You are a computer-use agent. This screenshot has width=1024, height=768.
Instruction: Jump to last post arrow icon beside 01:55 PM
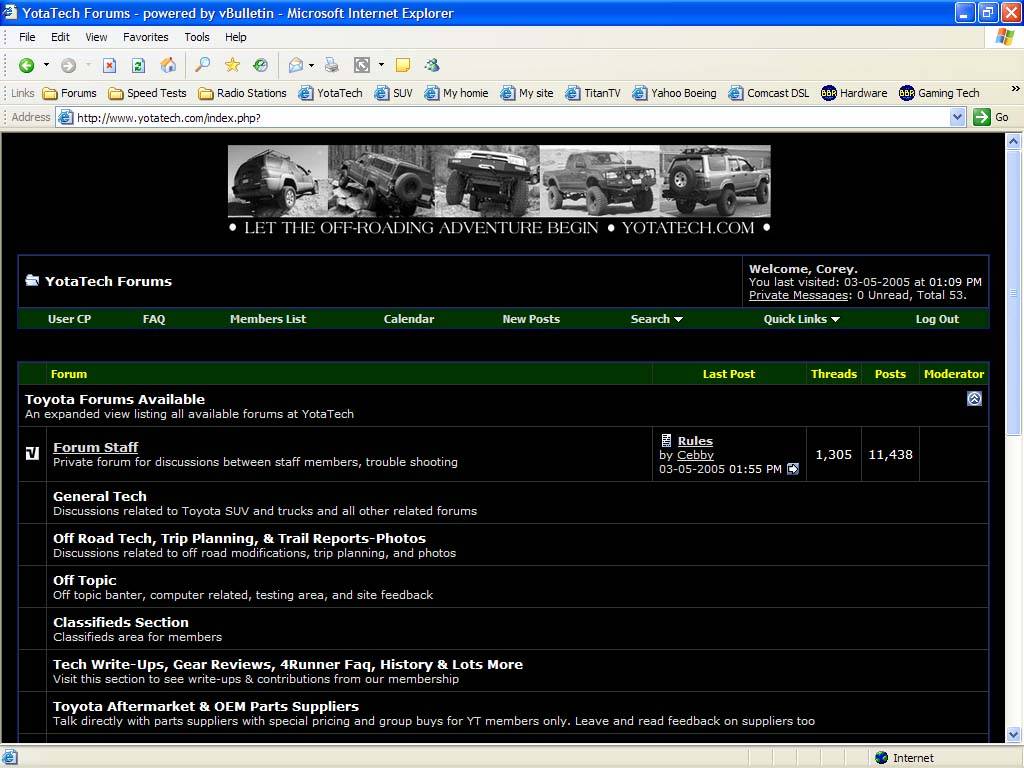click(x=793, y=469)
